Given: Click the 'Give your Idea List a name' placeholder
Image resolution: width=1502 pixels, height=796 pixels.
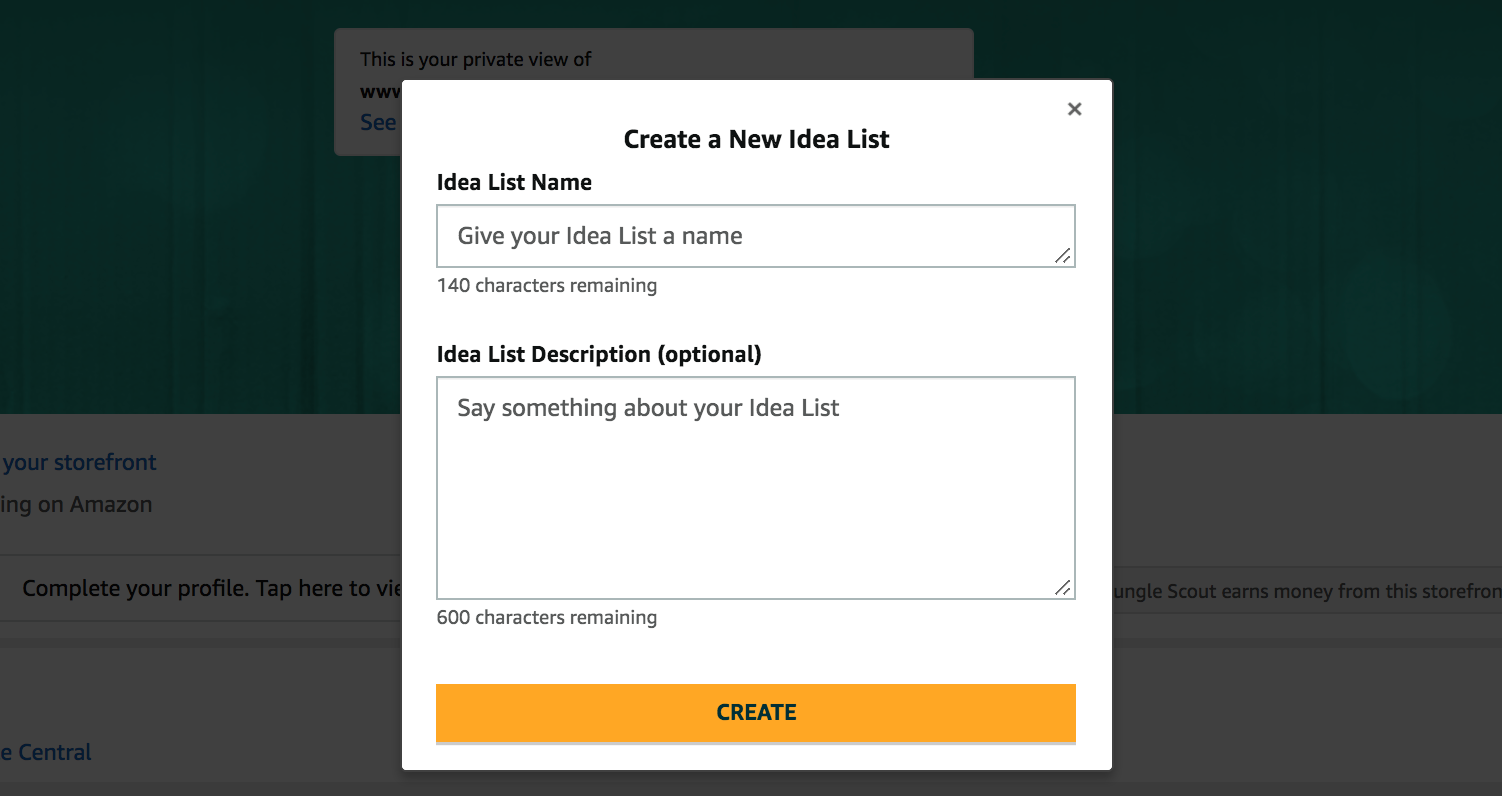Looking at the screenshot, I should [600, 236].
